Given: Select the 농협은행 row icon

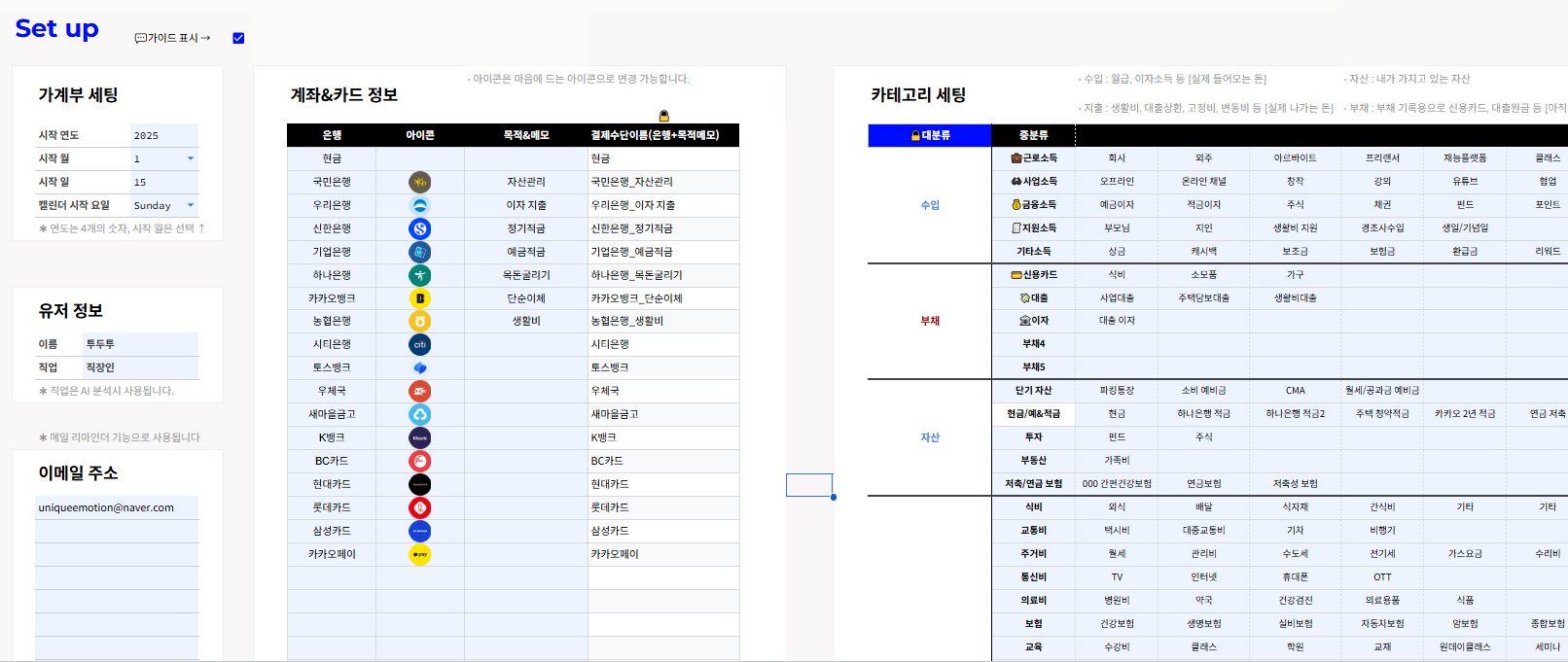Looking at the screenshot, I should coord(420,321).
